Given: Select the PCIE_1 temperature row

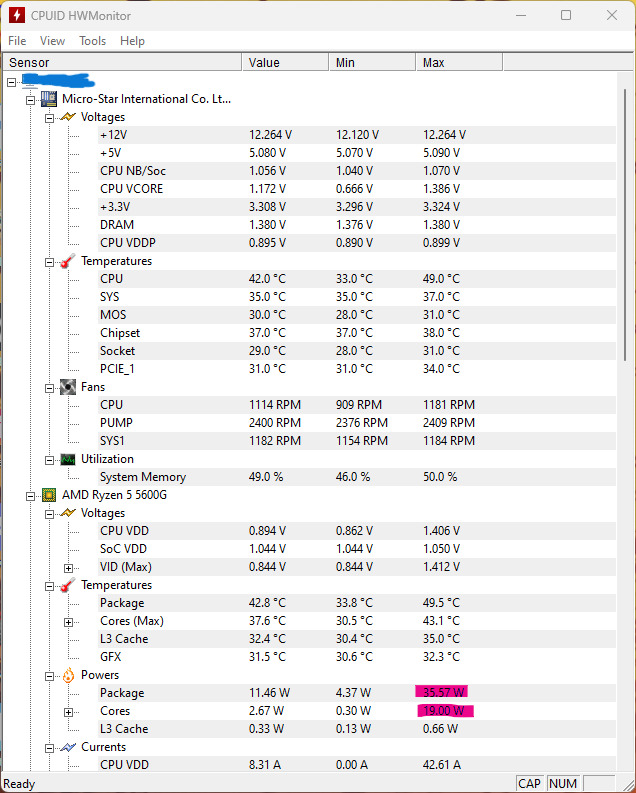Looking at the screenshot, I should pyautogui.click(x=357, y=369).
